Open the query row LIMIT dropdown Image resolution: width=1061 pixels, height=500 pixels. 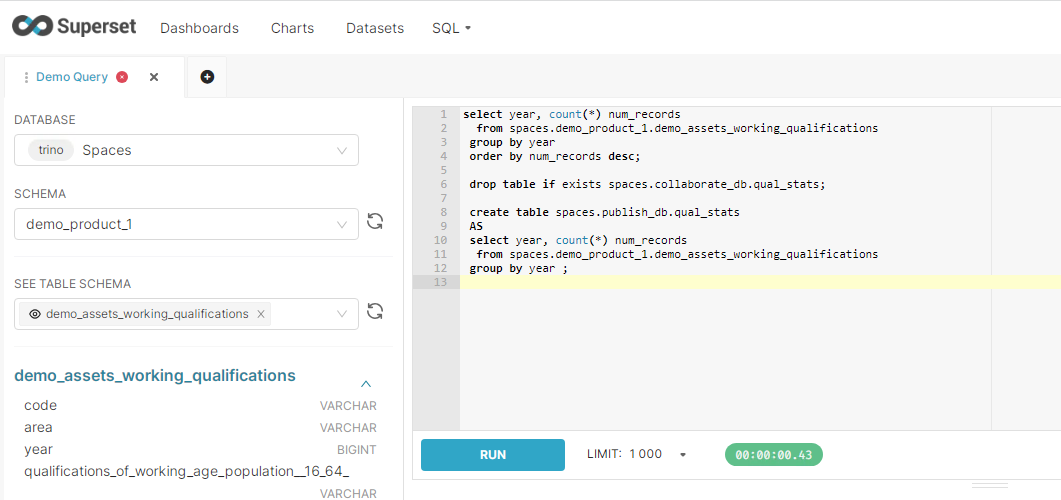click(x=682, y=454)
